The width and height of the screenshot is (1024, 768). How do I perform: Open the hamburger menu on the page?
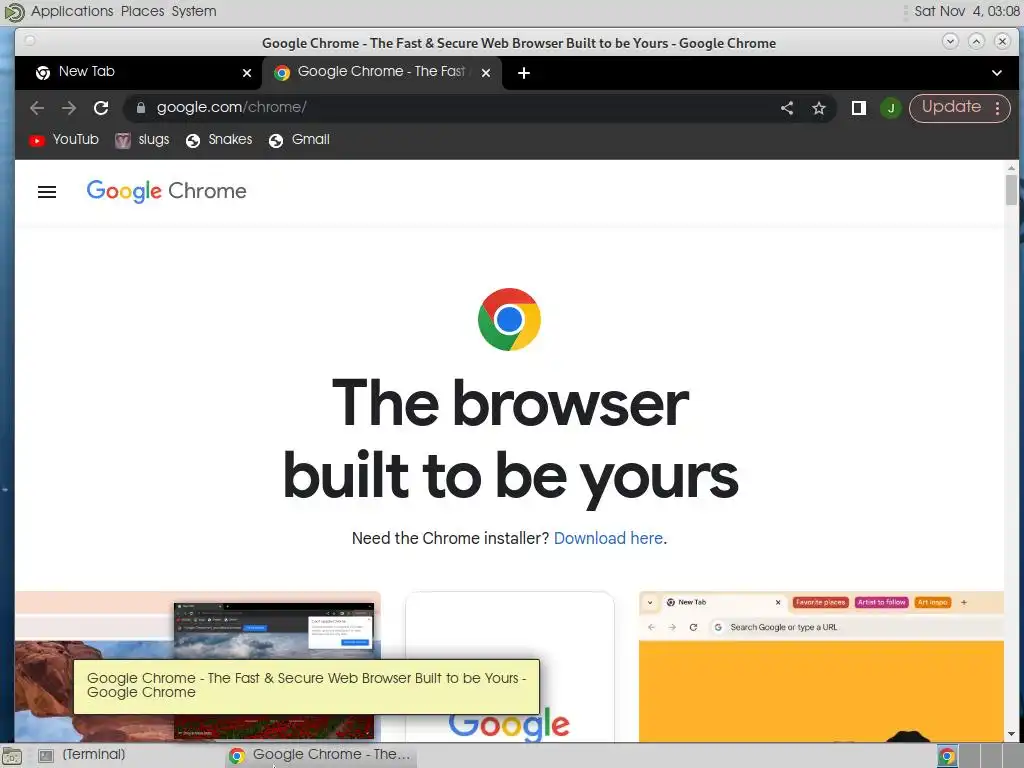pyautogui.click(x=47, y=192)
